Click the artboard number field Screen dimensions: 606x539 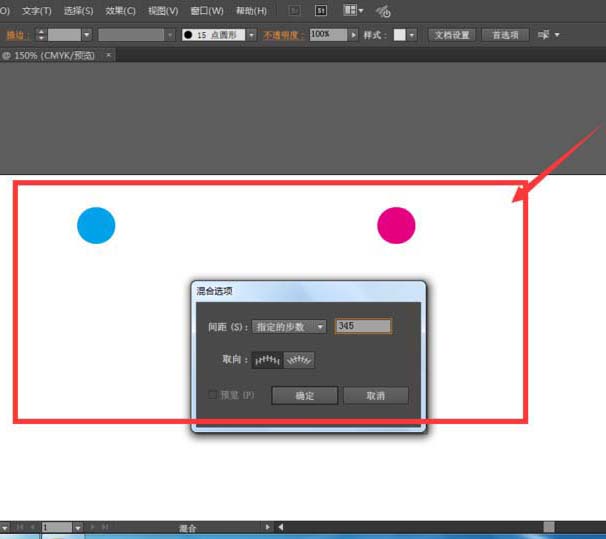coord(57,527)
